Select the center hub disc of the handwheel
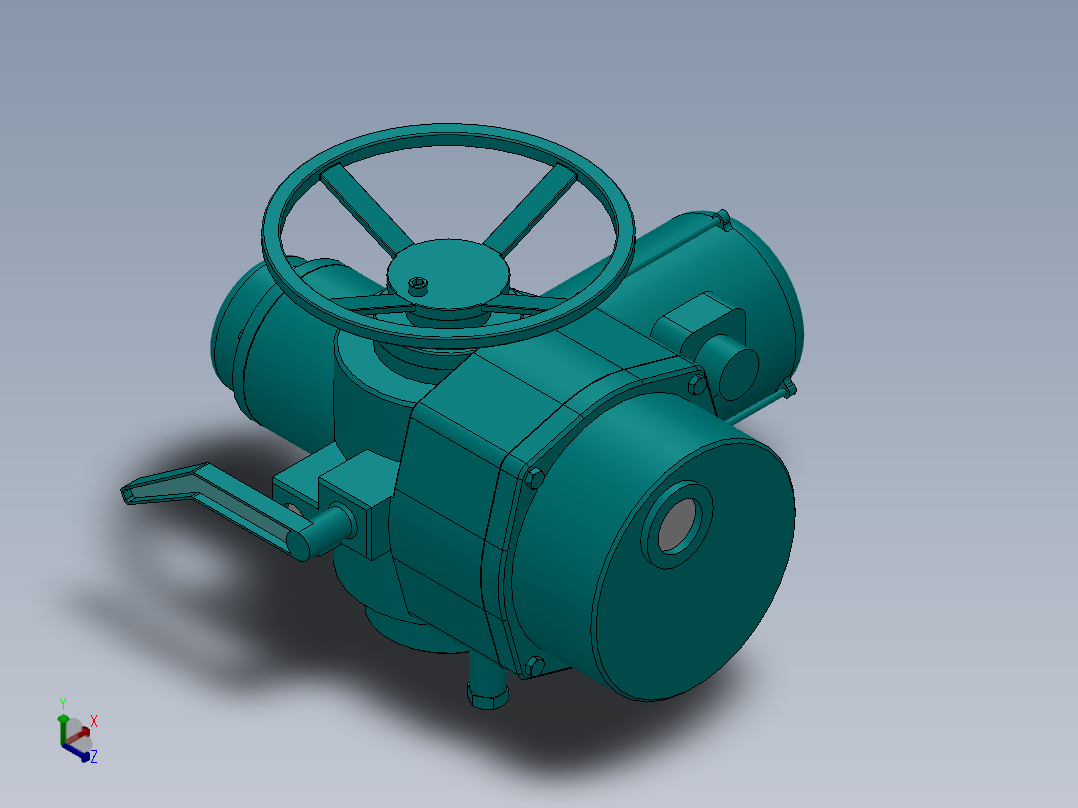Viewport: 1078px width, 808px height. click(448, 274)
